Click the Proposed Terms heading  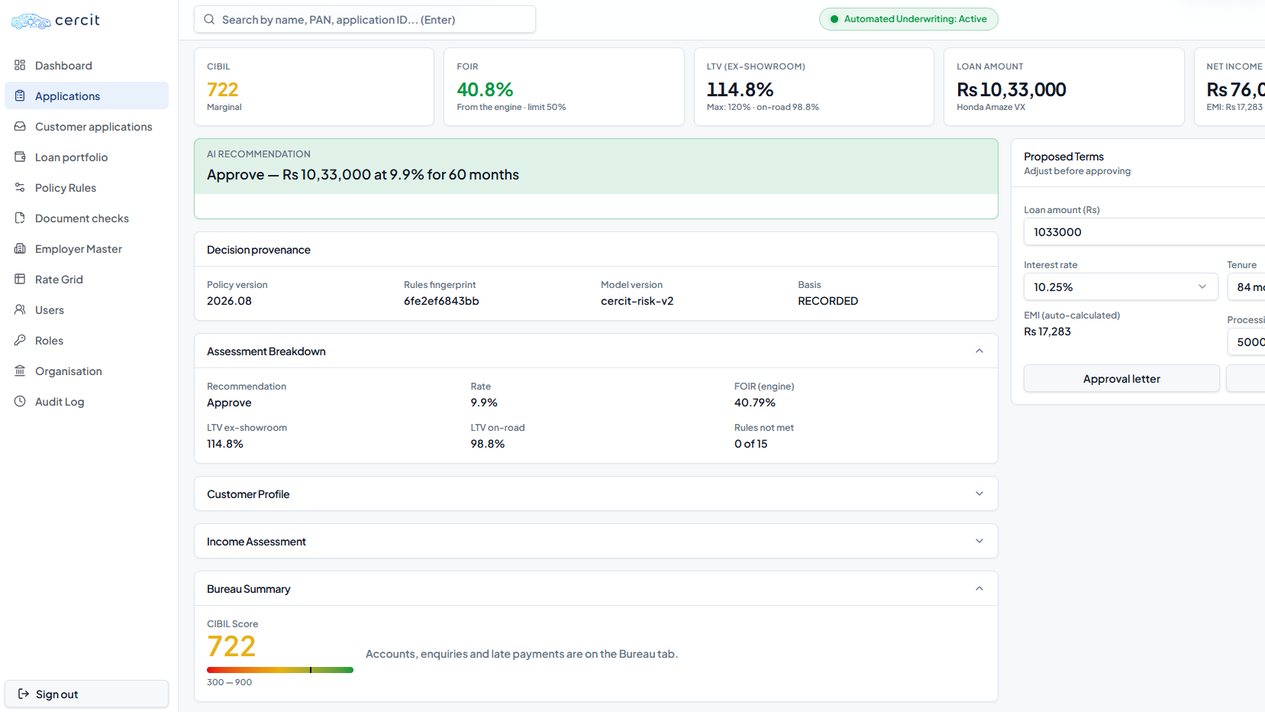1063,156
